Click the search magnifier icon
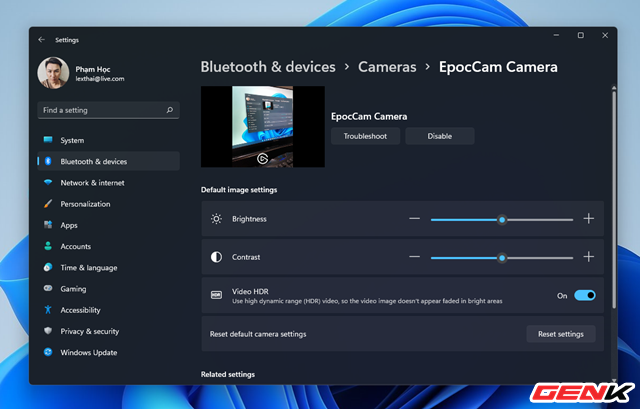This screenshot has width=640, height=409. tap(170, 110)
